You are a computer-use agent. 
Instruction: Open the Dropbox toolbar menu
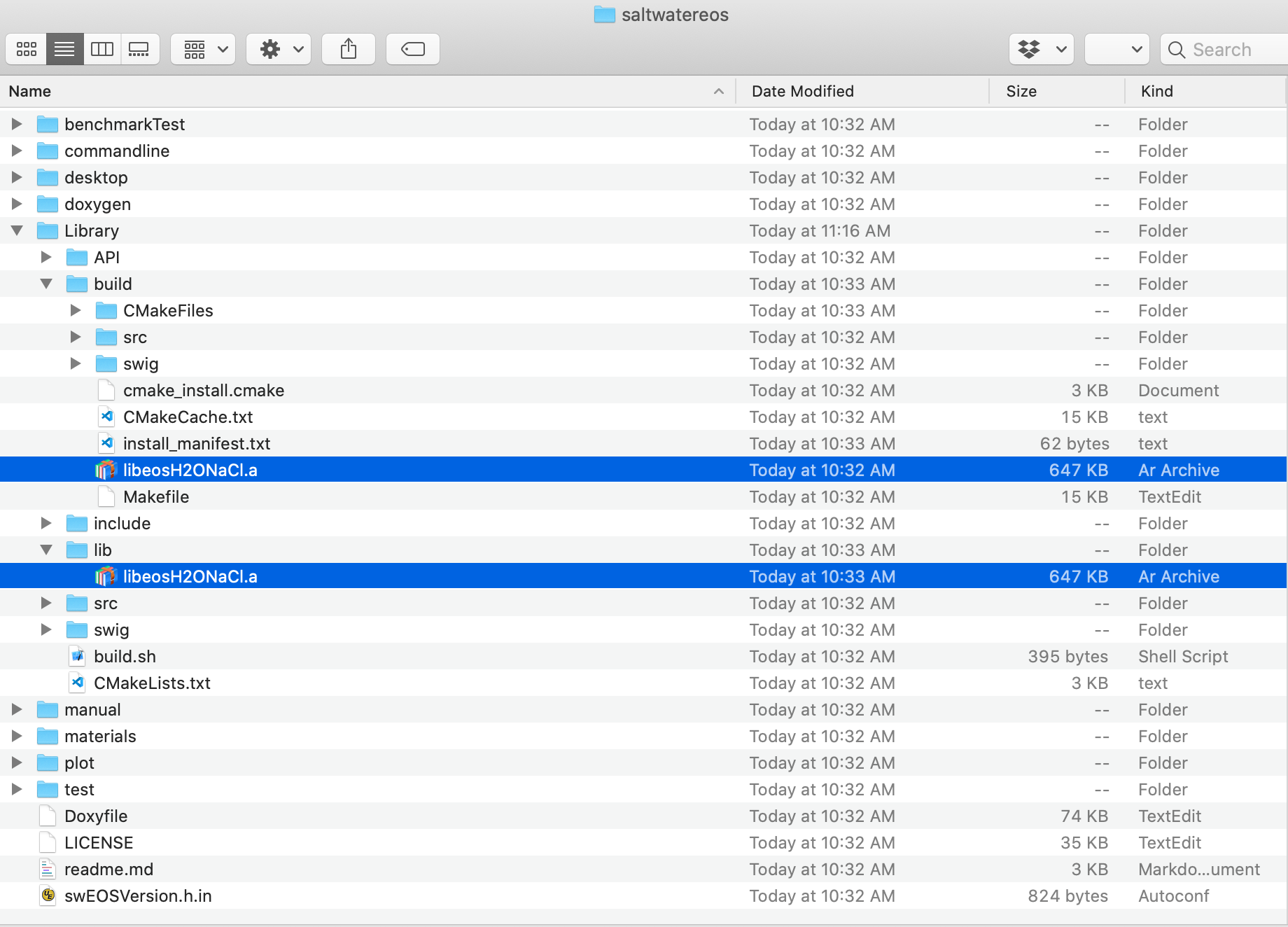point(1042,49)
